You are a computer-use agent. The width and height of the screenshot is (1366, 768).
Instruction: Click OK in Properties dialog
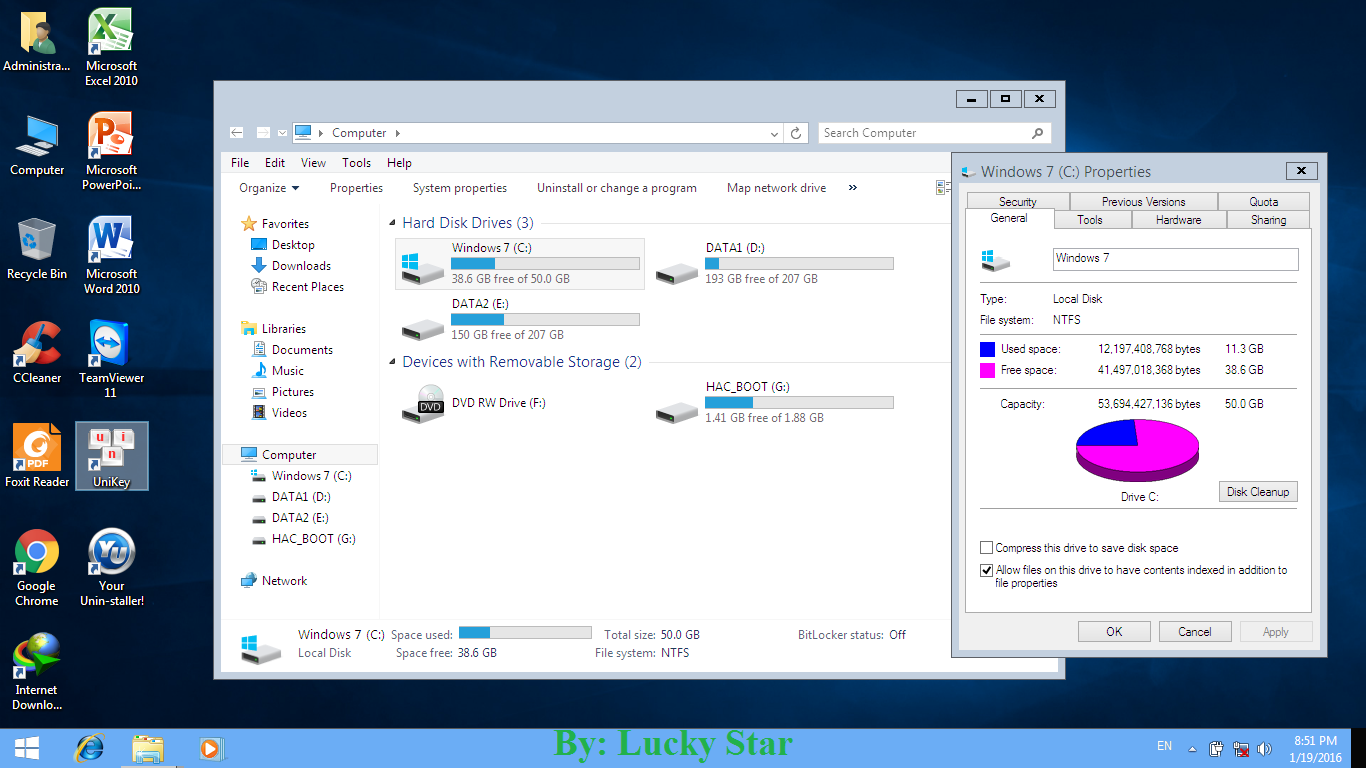tap(1114, 632)
